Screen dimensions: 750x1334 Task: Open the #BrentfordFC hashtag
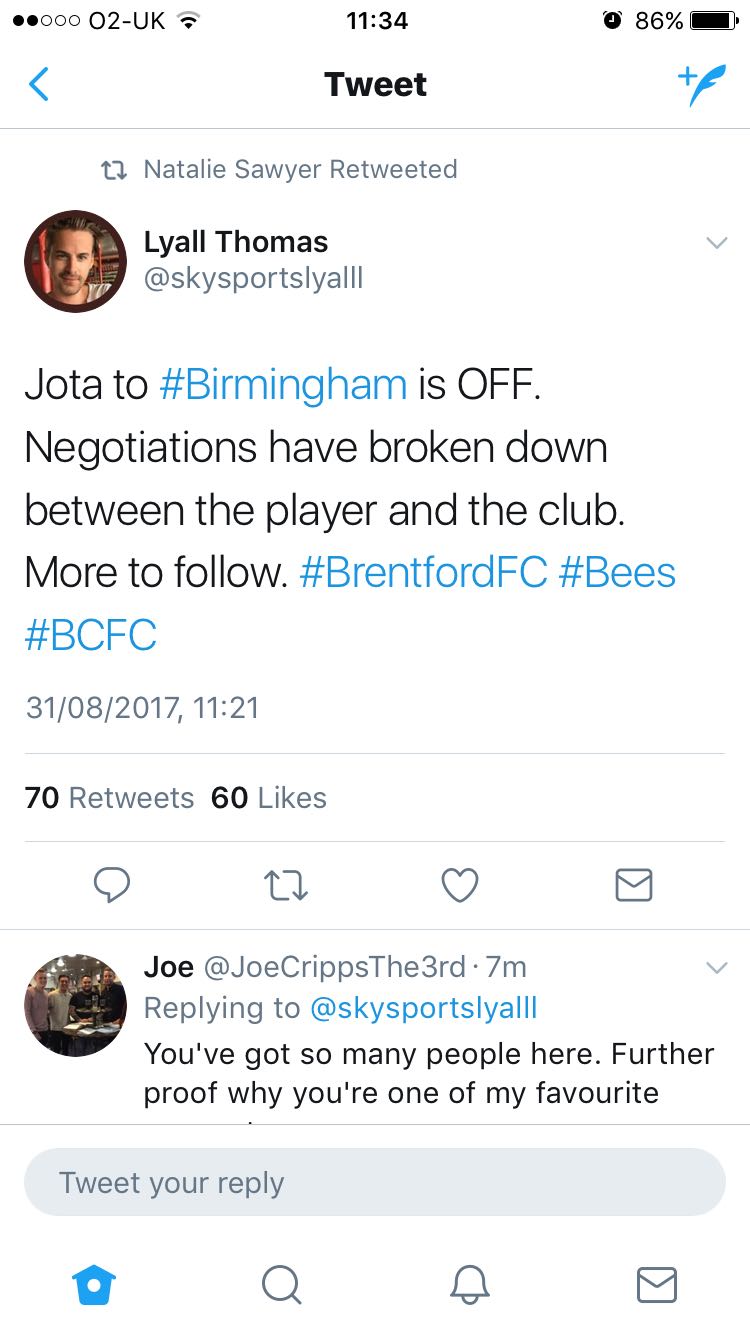[x=423, y=573]
